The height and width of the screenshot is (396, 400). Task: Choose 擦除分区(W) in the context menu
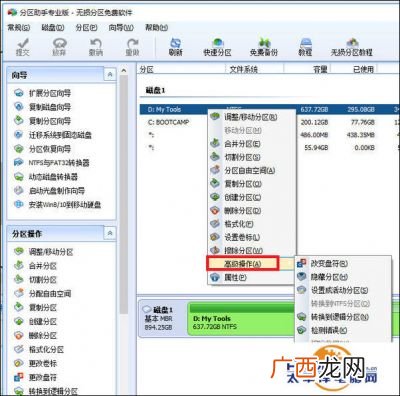[x=252, y=250]
